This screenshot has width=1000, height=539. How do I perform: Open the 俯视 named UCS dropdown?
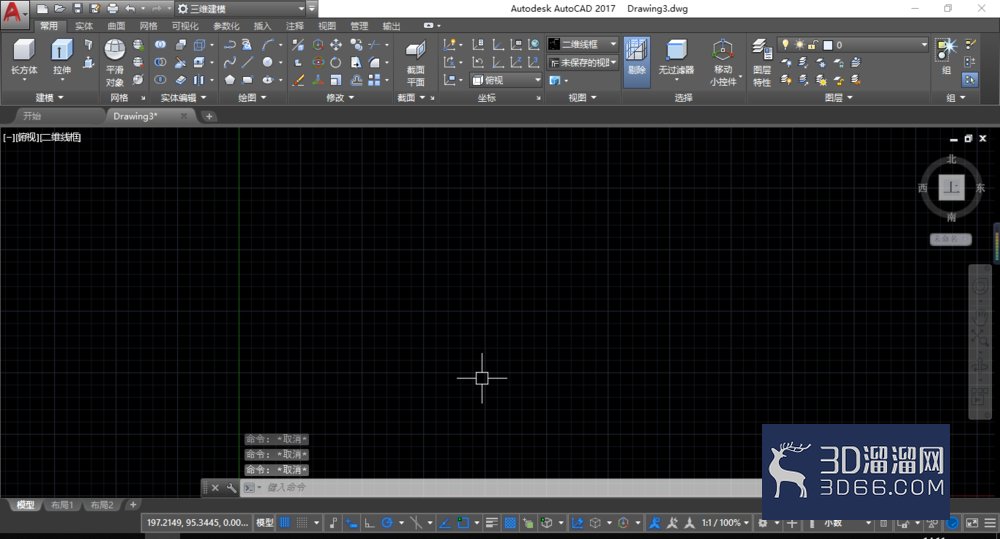pyautogui.click(x=506, y=80)
